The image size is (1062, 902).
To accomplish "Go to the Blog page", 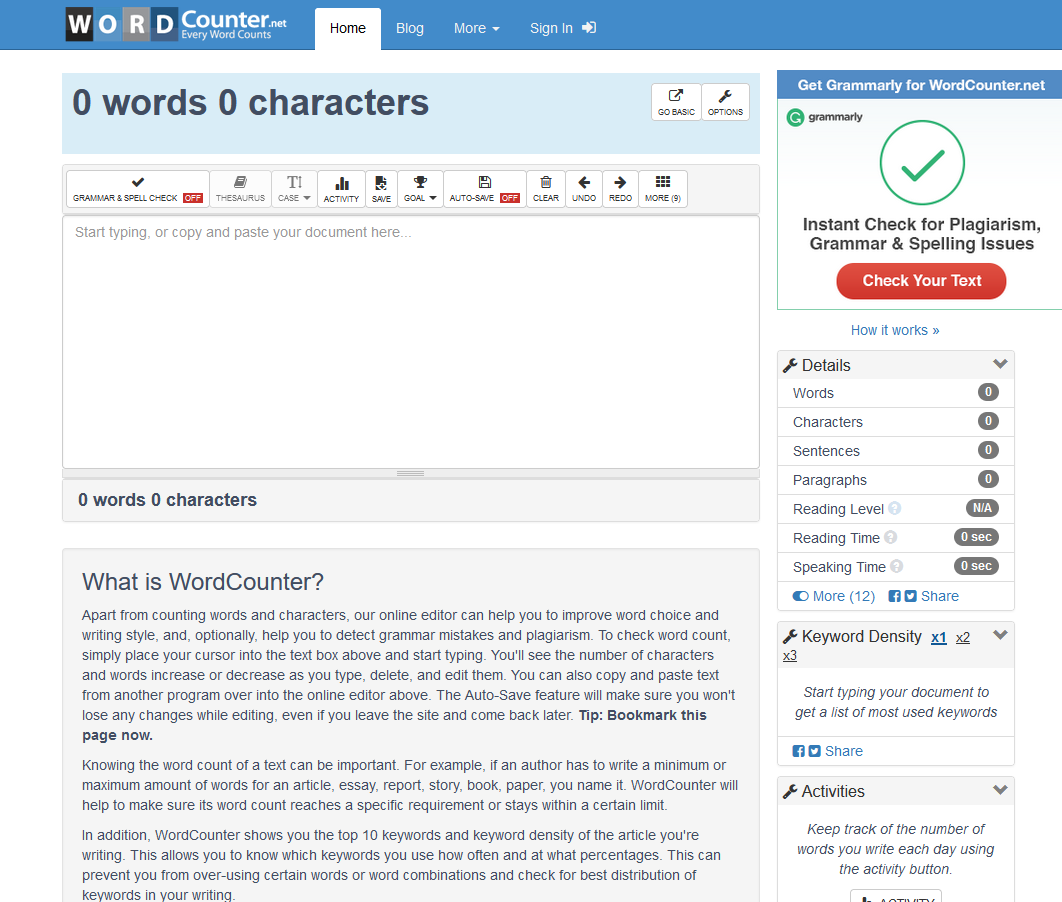I will click(x=410, y=28).
